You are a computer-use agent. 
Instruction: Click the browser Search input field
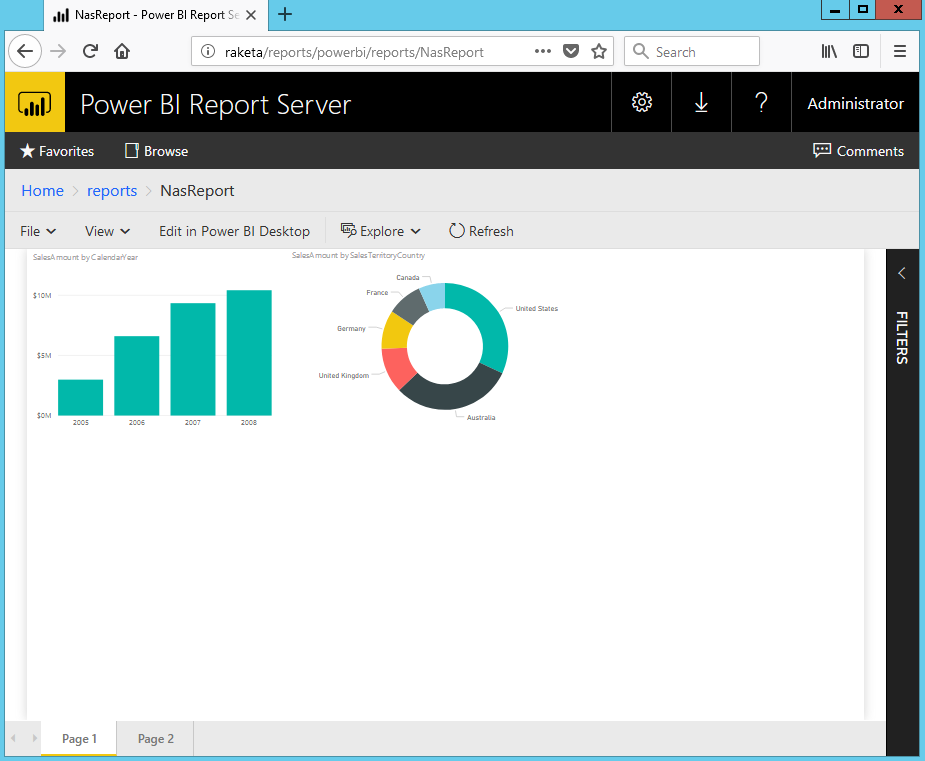[691, 51]
